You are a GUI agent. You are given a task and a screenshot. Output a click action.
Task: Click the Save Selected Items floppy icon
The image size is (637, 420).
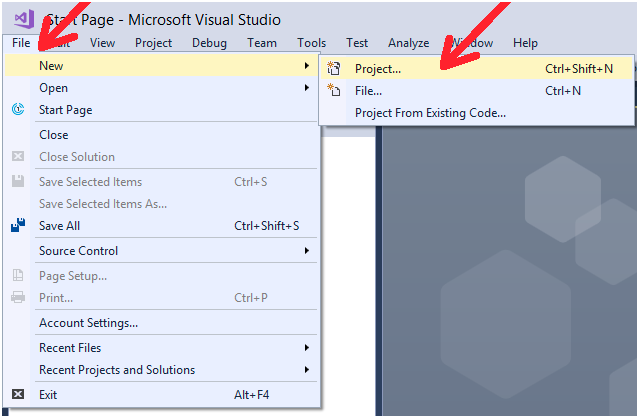click(18, 181)
